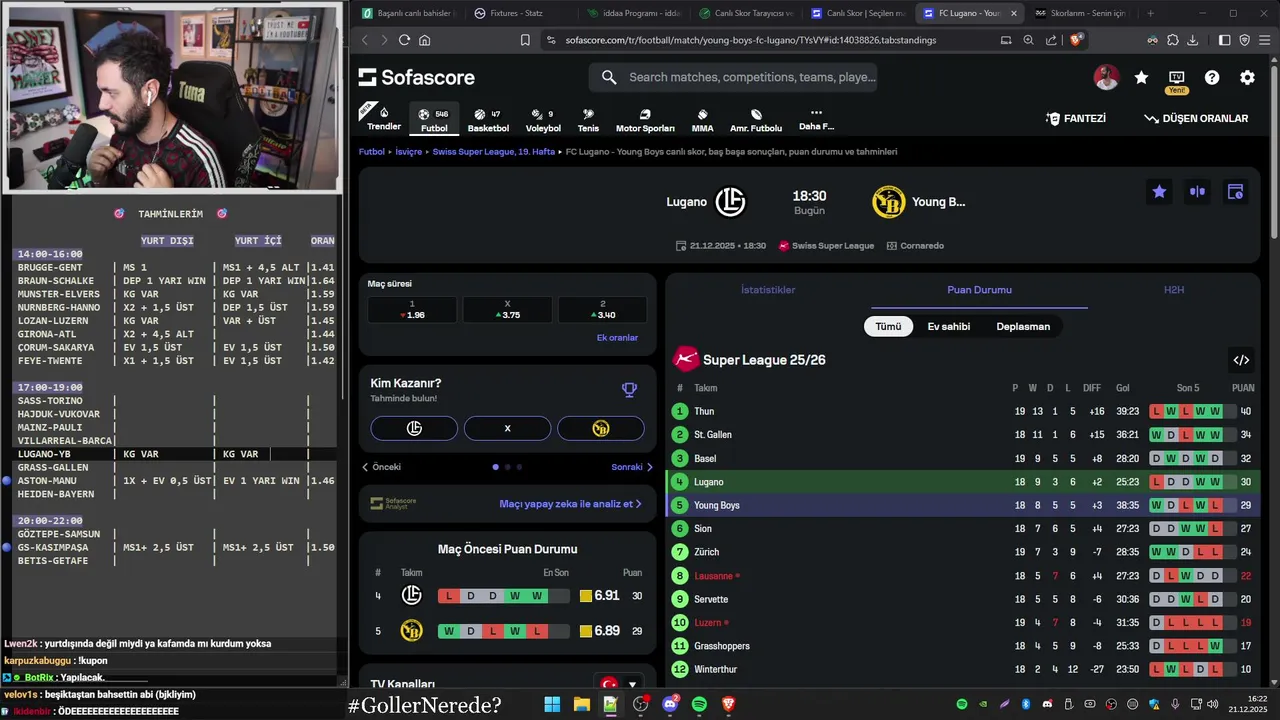Viewport: 1280px width, 720px height.
Task: Open Discord from the taskbar
Action: [670, 705]
